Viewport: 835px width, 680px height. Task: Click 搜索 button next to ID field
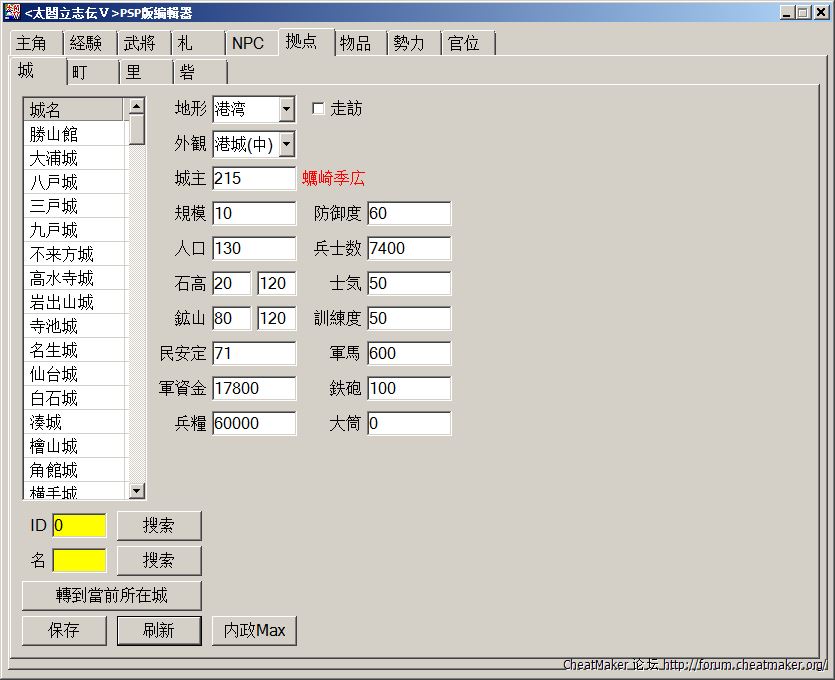(x=159, y=525)
